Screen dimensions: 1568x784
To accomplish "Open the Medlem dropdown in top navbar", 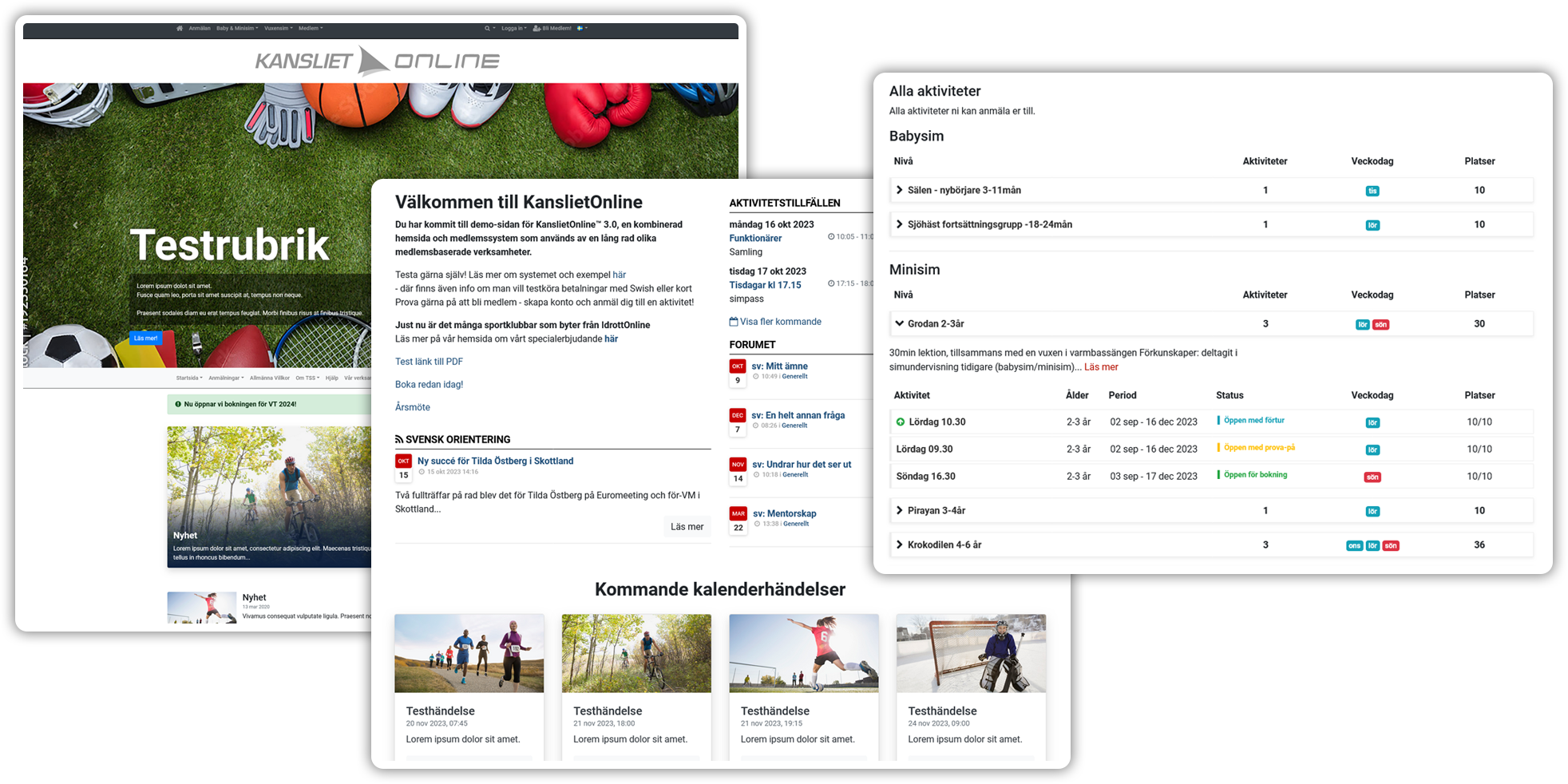I will point(311,28).
